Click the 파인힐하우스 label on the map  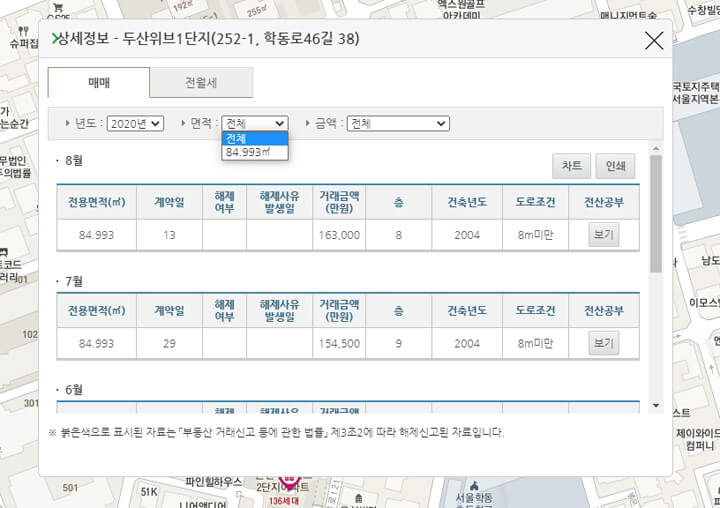(x=214, y=482)
